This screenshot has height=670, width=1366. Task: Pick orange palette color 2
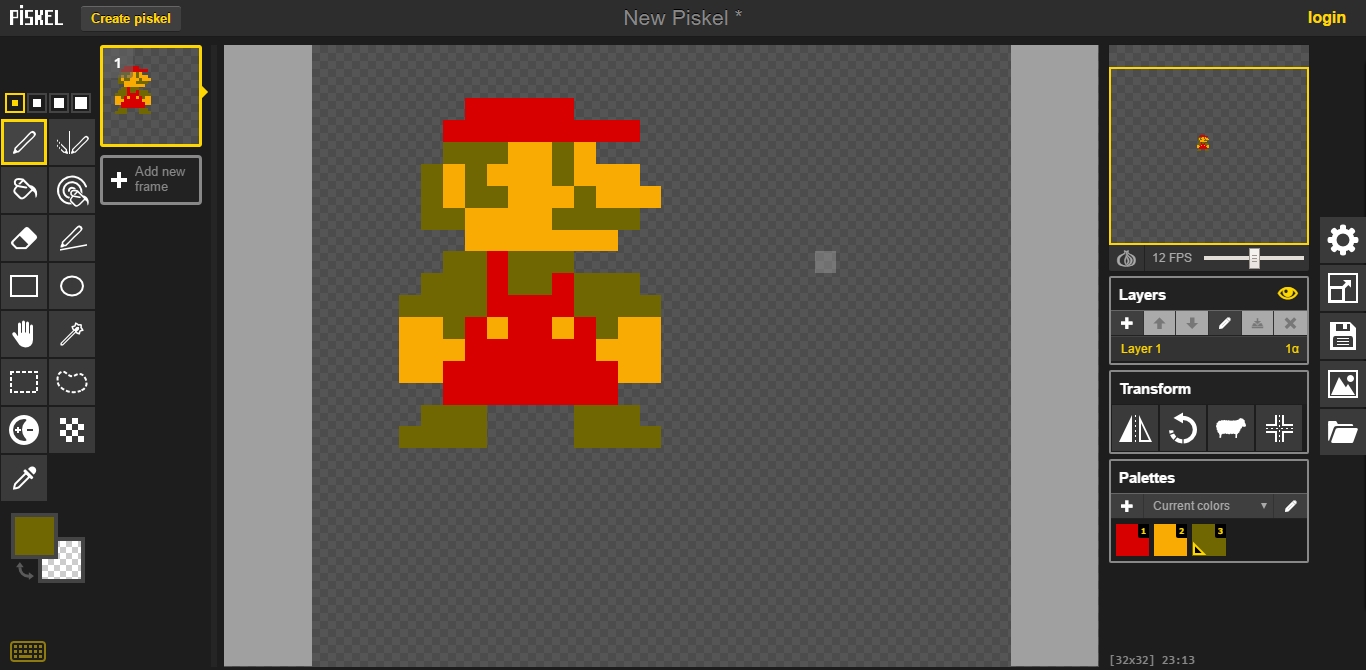(x=1171, y=540)
